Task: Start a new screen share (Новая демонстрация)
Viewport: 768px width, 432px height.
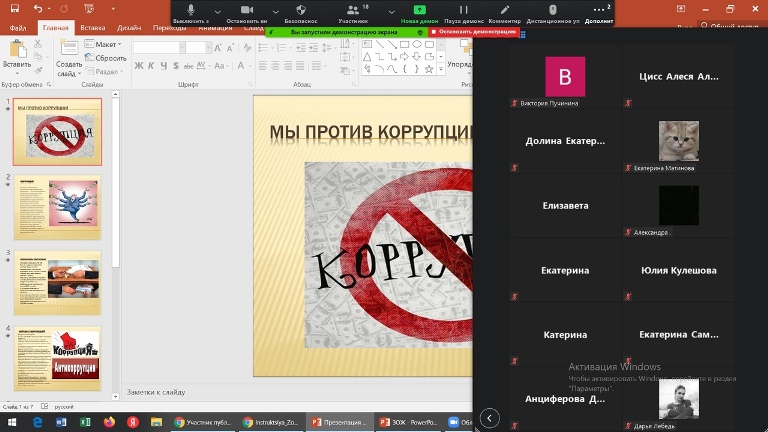Action: click(x=419, y=11)
